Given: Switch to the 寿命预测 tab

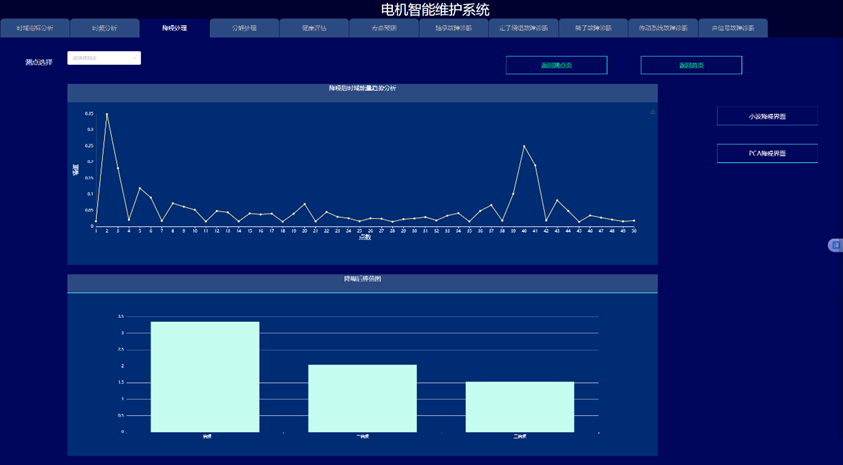Looking at the screenshot, I should 384,28.
